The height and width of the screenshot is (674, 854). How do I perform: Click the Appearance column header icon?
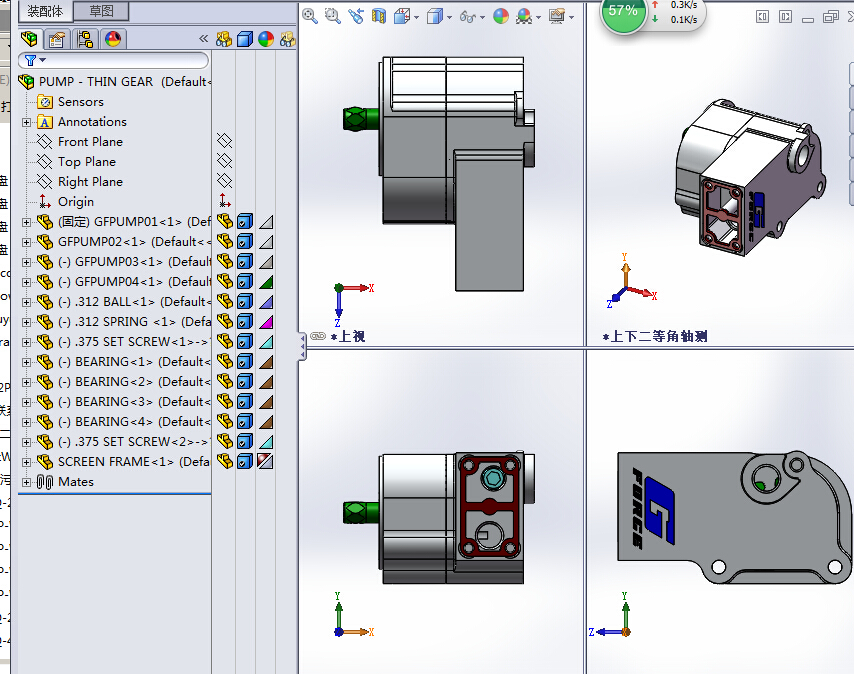pyautogui.click(x=266, y=39)
